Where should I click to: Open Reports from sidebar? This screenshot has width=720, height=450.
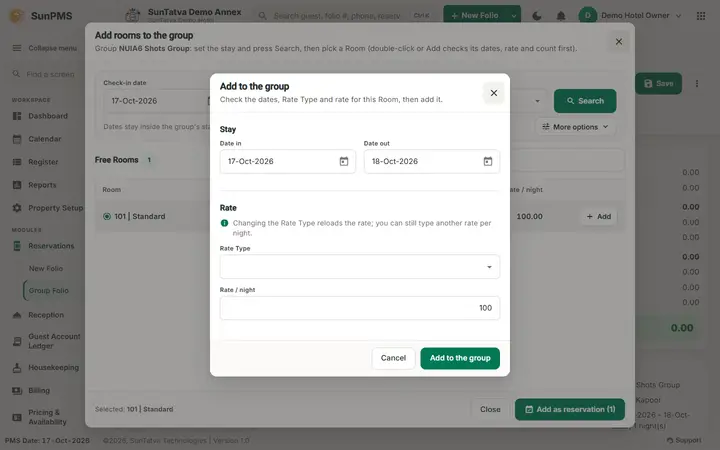click(42, 185)
